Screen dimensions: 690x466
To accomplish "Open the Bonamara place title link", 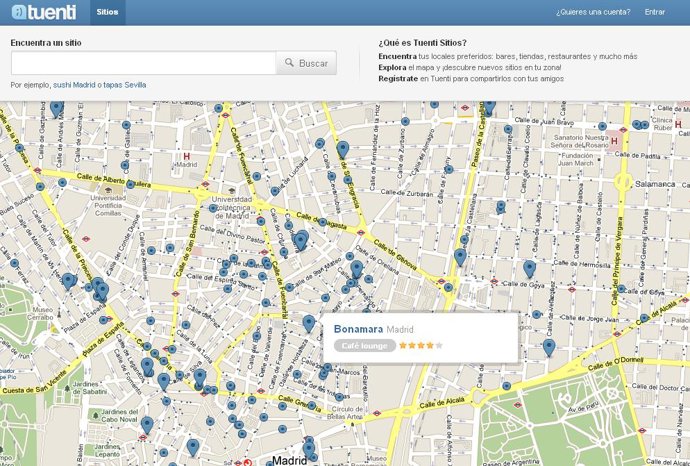I will (x=357, y=329).
